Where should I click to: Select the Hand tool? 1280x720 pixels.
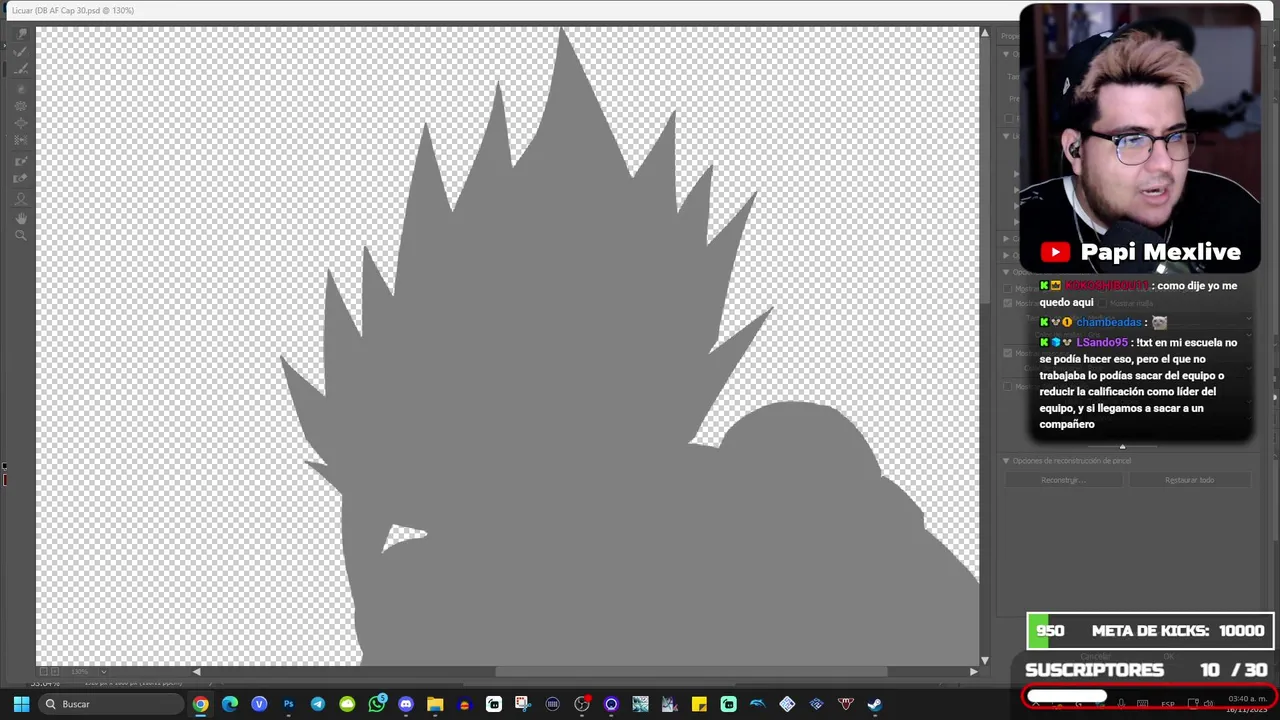[x=21, y=218]
